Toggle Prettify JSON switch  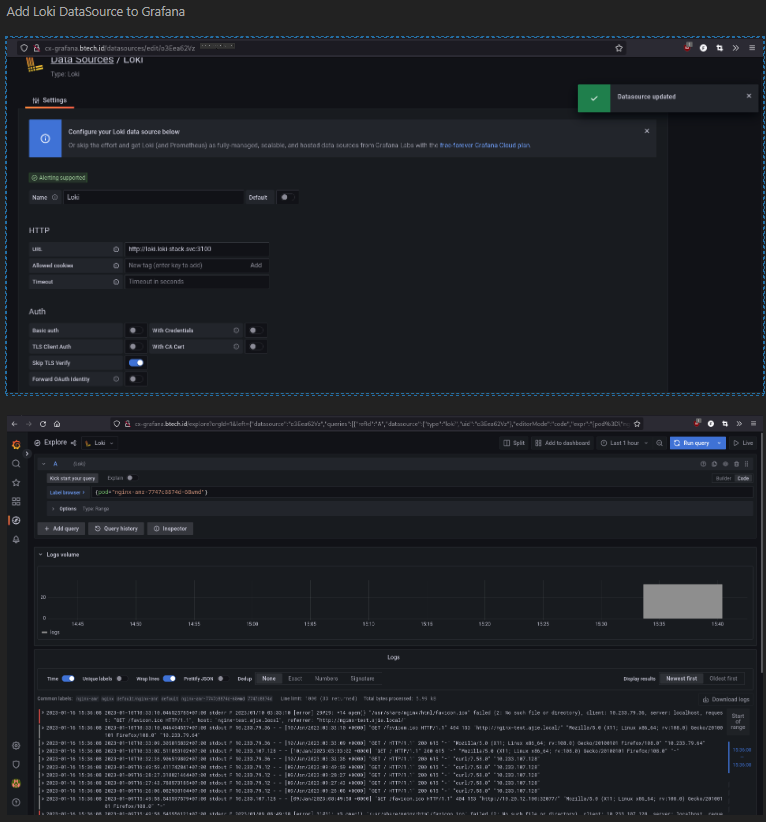click(223, 678)
